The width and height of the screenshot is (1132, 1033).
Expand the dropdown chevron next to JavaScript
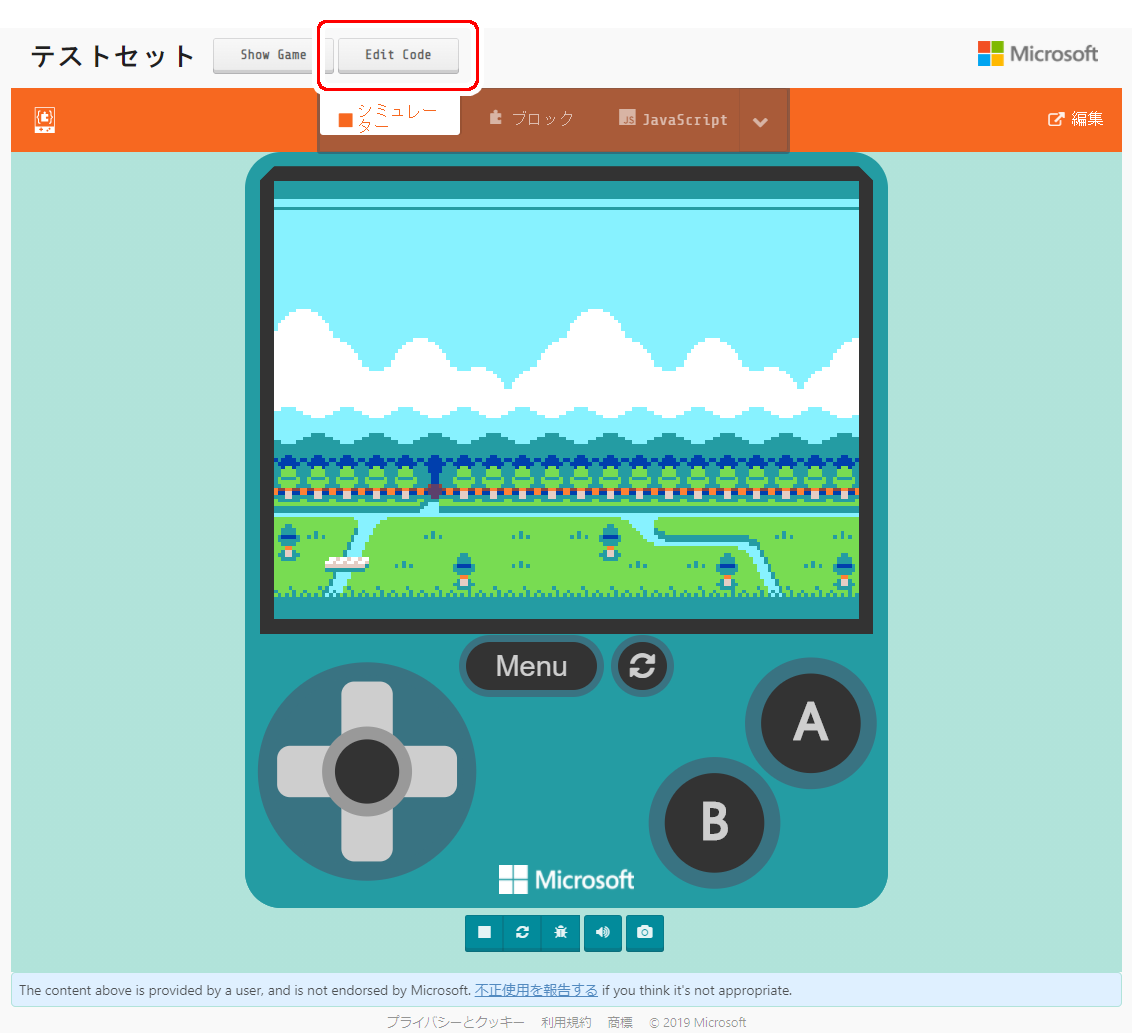point(760,121)
